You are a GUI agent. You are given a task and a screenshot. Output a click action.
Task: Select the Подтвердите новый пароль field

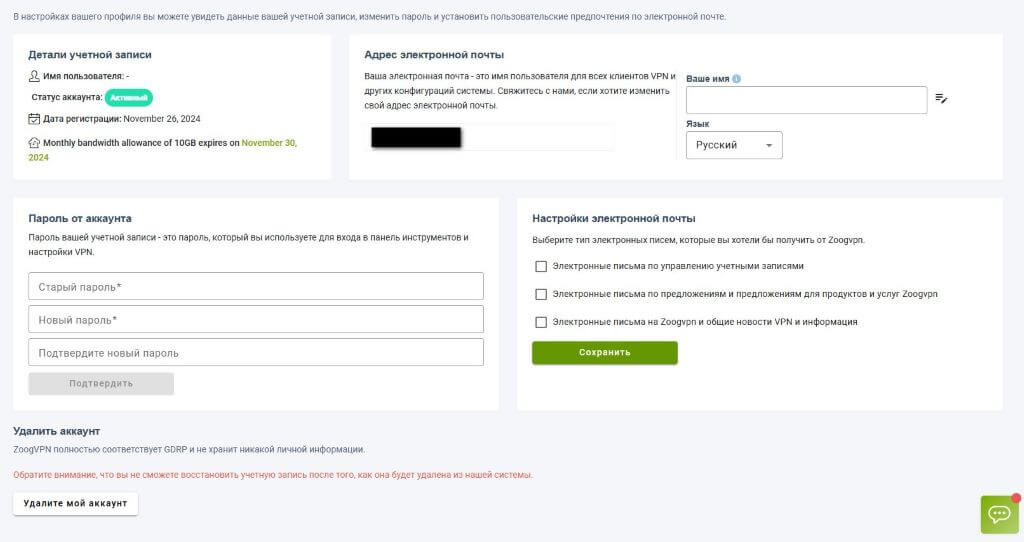coord(256,353)
